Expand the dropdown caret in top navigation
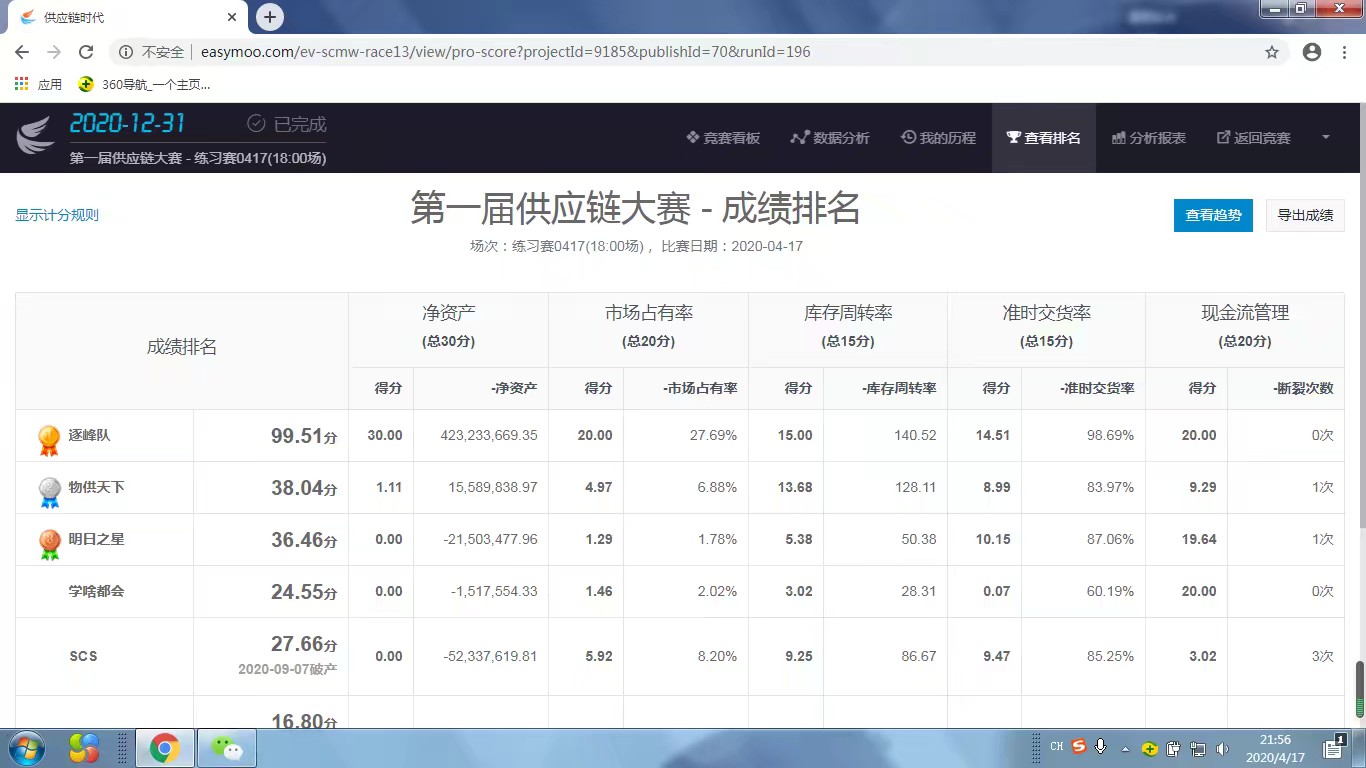 click(1326, 137)
